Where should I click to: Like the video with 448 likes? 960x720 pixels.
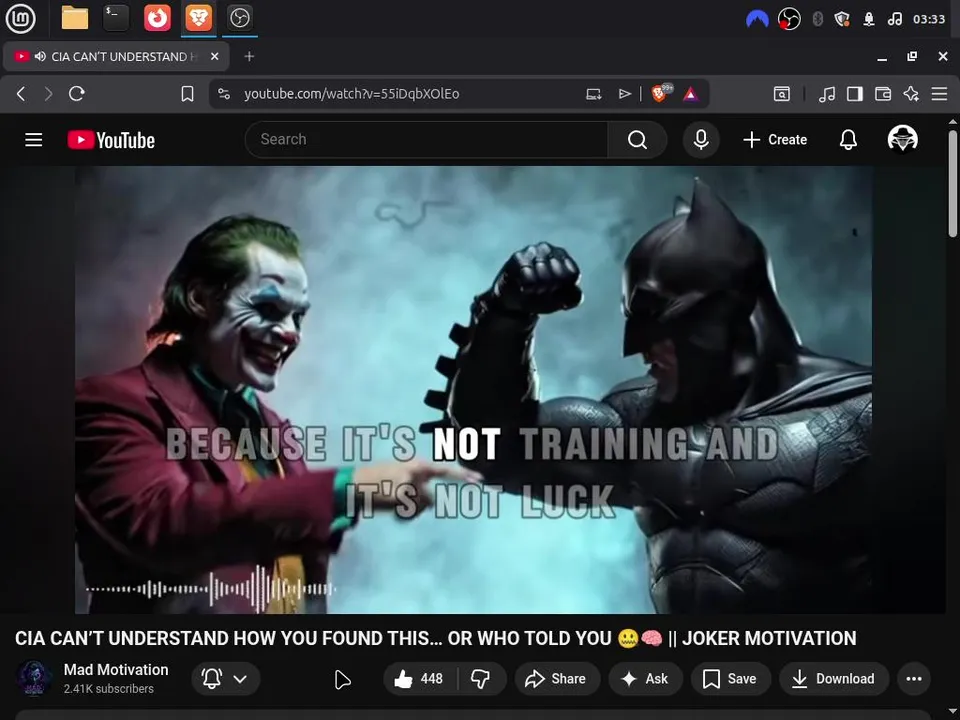coord(419,678)
